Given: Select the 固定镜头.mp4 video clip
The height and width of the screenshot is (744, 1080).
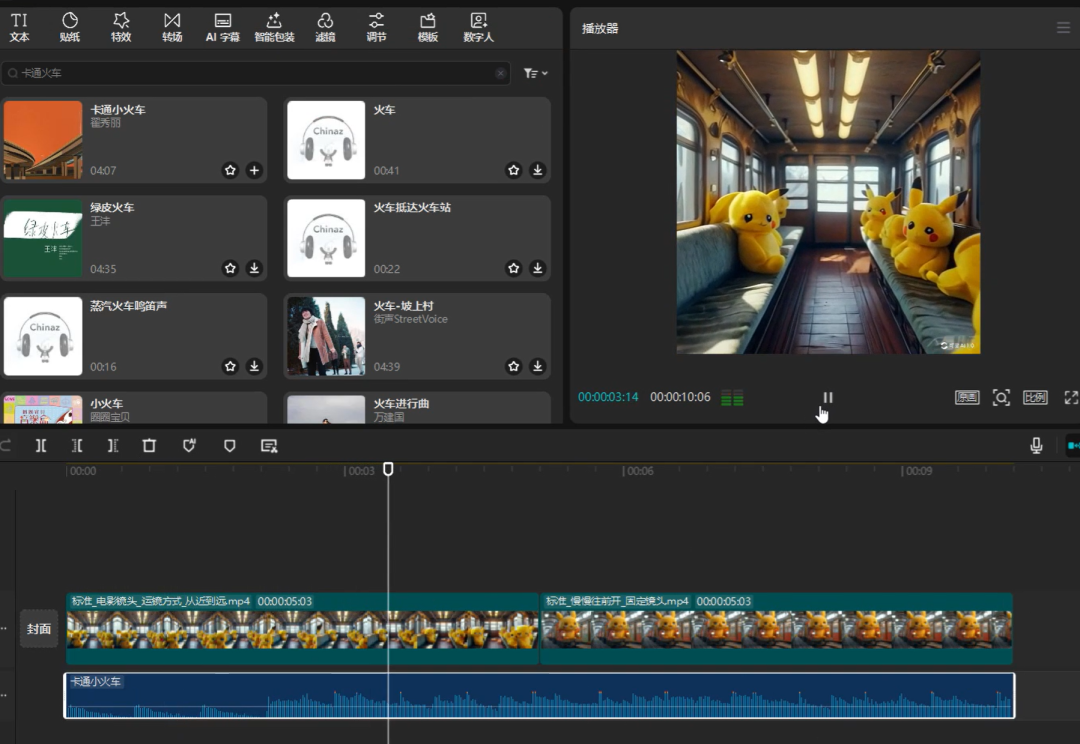Looking at the screenshot, I should pyautogui.click(x=776, y=628).
